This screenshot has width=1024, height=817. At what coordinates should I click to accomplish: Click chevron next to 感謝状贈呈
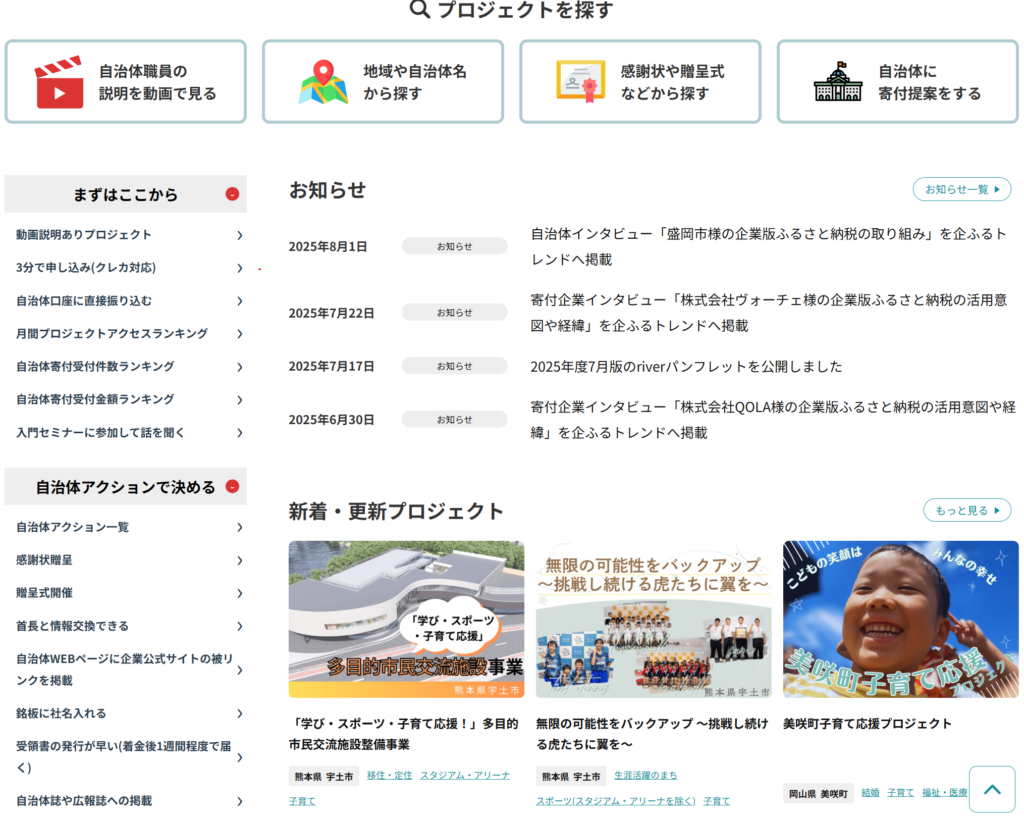click(239, 560)
